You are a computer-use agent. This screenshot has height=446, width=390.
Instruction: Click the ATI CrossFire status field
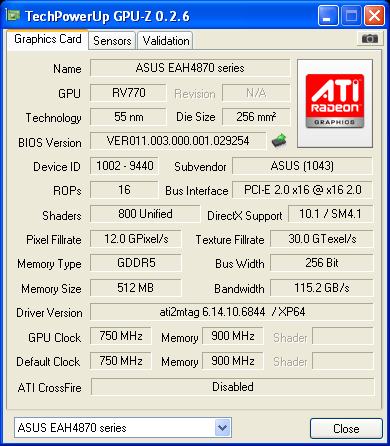click(232, 387)
